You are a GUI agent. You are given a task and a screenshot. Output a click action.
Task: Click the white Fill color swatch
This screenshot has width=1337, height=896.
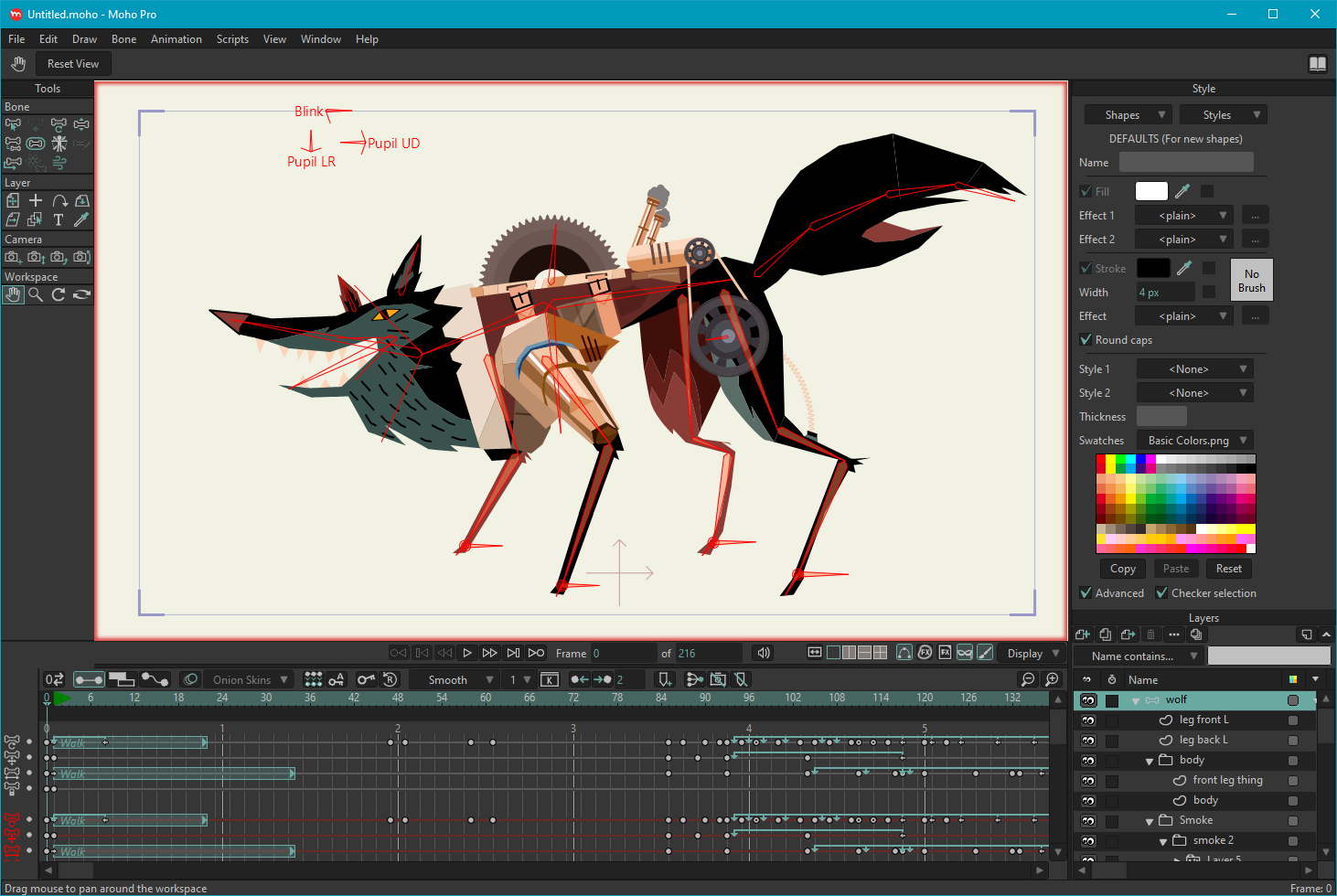click(x=1151, y=191)
